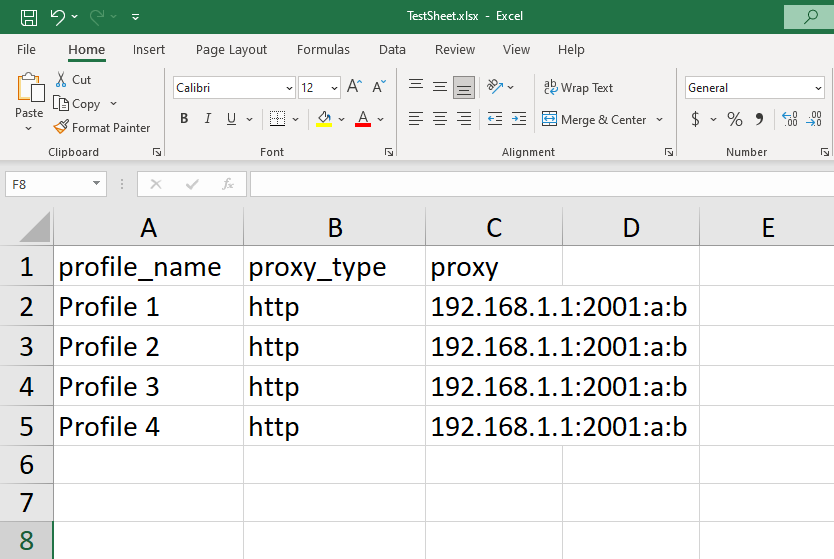834x559 pixels.
Task: Click the Increase Indent icon
Action: pyautogui.click(x=519, y=119)
